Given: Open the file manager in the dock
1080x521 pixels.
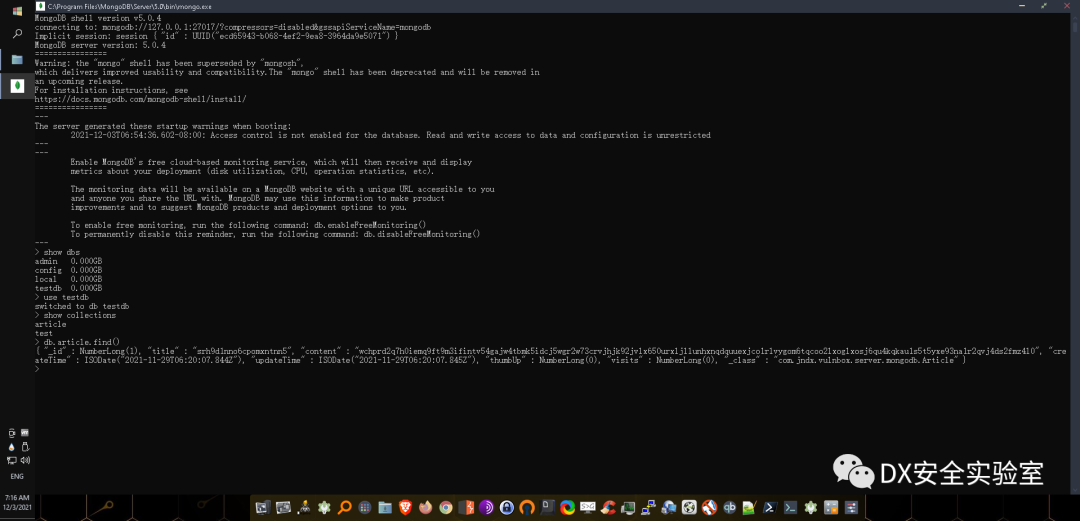Looking at the screenshot, I should (385, 508).
